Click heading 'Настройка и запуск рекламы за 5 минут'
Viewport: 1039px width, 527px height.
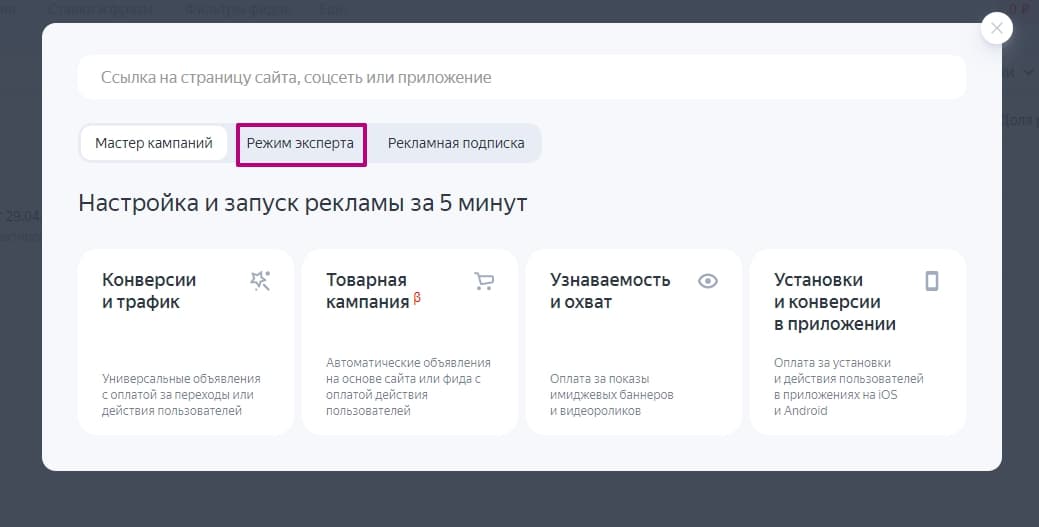pos(303,203)
